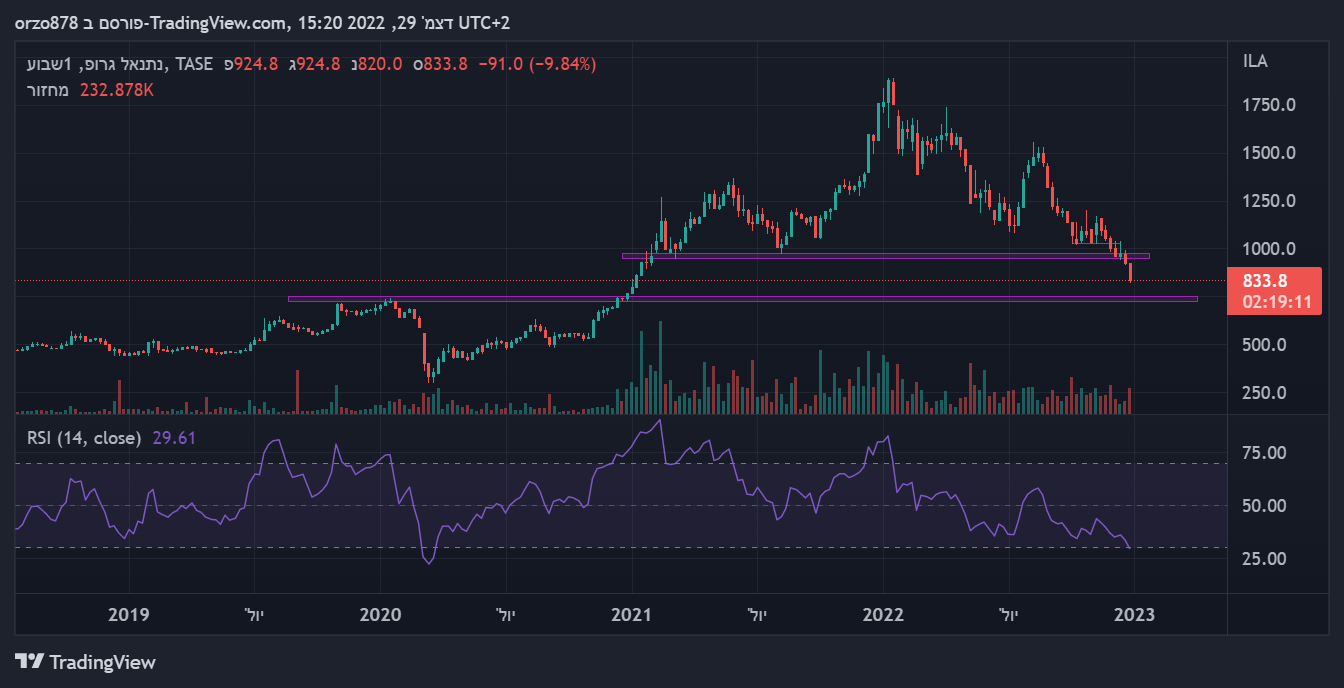1344x688 pixels.
Task: Click the 25.00 RSI axis label
Action: click(1265, 558)
